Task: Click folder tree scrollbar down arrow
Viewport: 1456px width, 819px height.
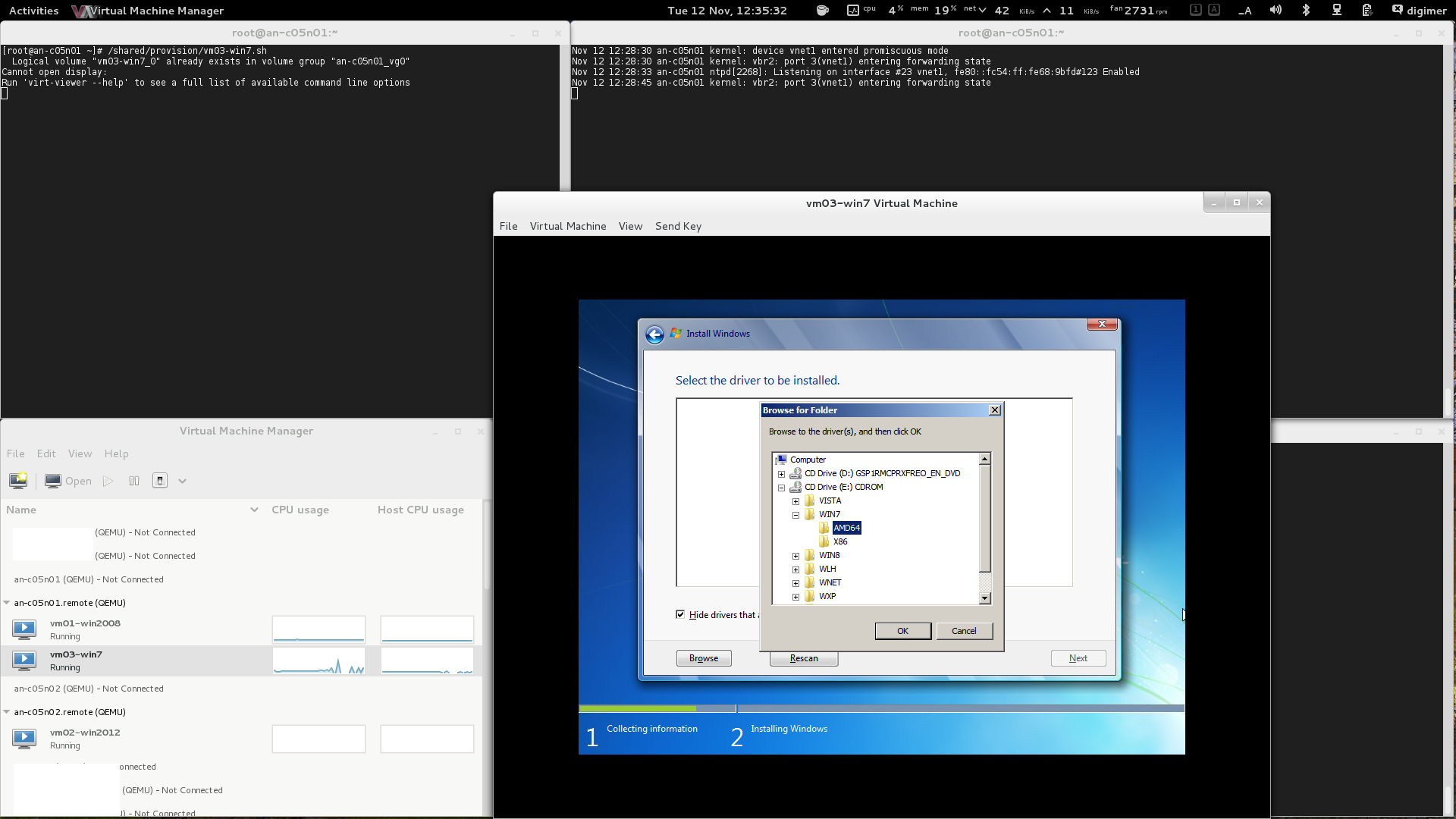Action: point(984,598)
